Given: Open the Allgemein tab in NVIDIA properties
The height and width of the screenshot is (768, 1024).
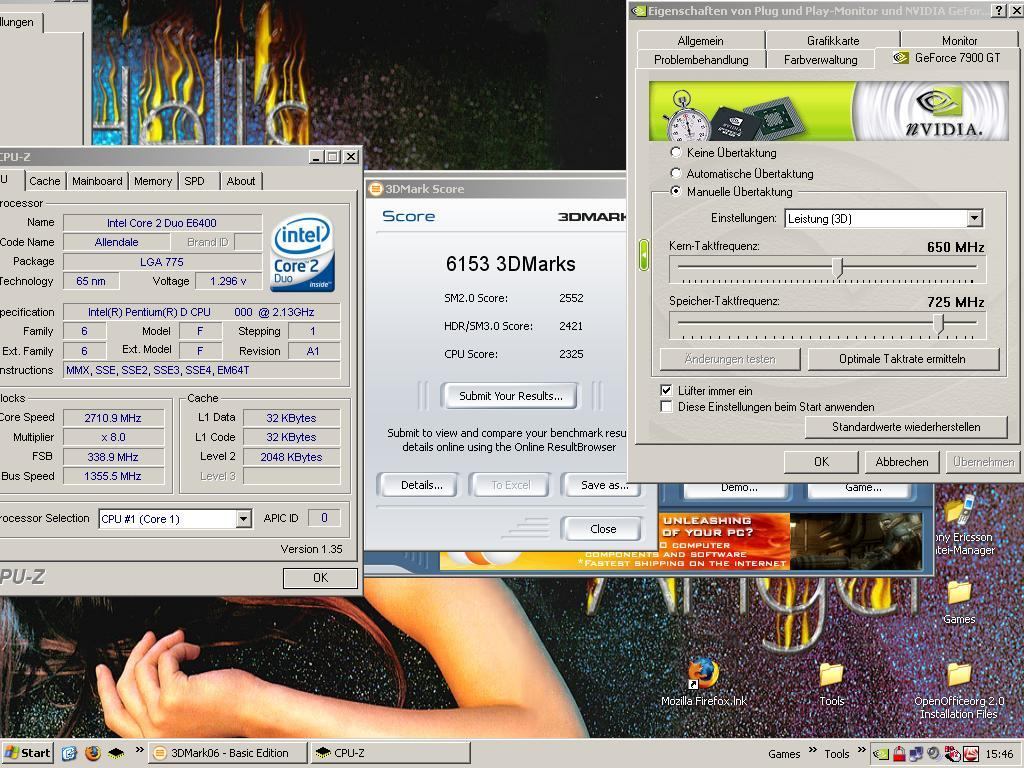Looking at the screenshot, I should [x=700, y=40].
